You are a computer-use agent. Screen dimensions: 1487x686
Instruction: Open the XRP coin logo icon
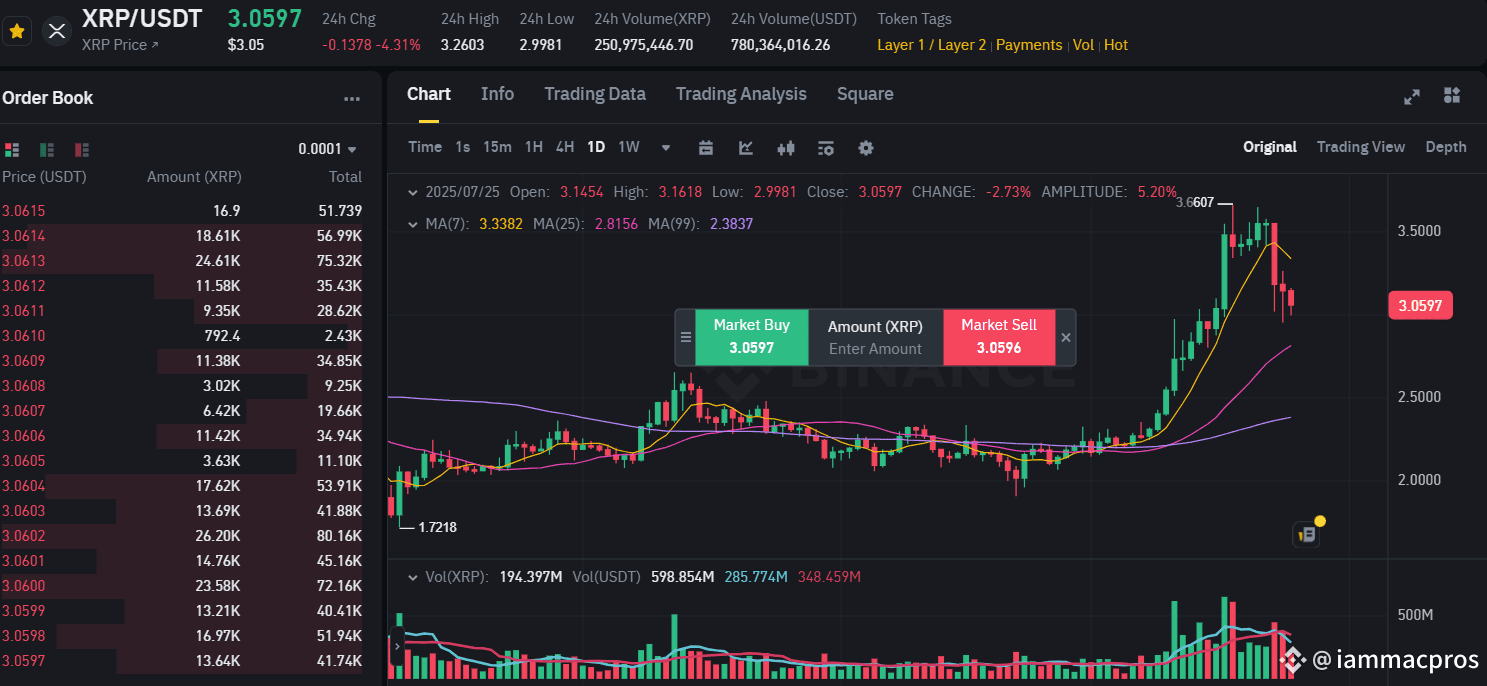(57, 31)
